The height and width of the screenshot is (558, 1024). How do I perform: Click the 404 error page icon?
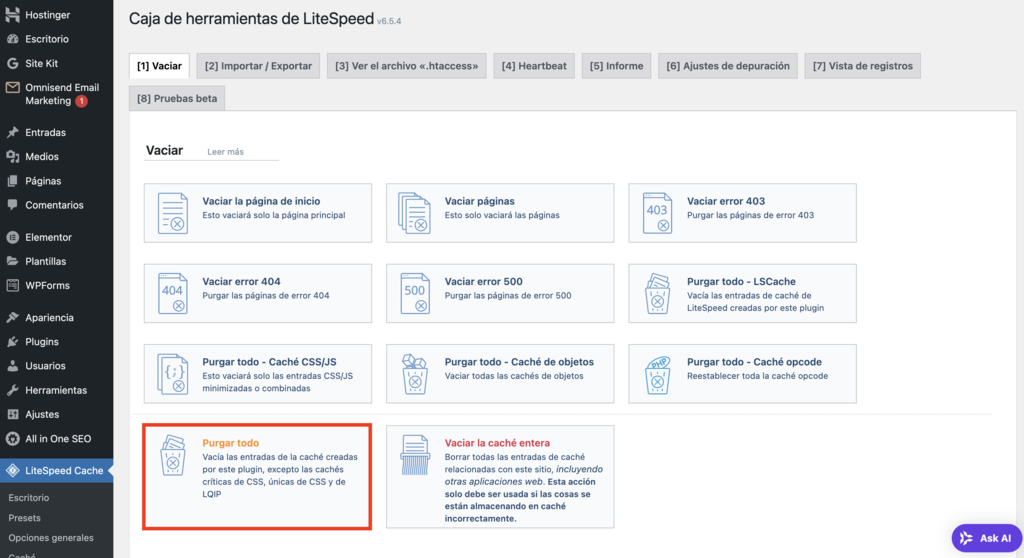click(172, 293)
